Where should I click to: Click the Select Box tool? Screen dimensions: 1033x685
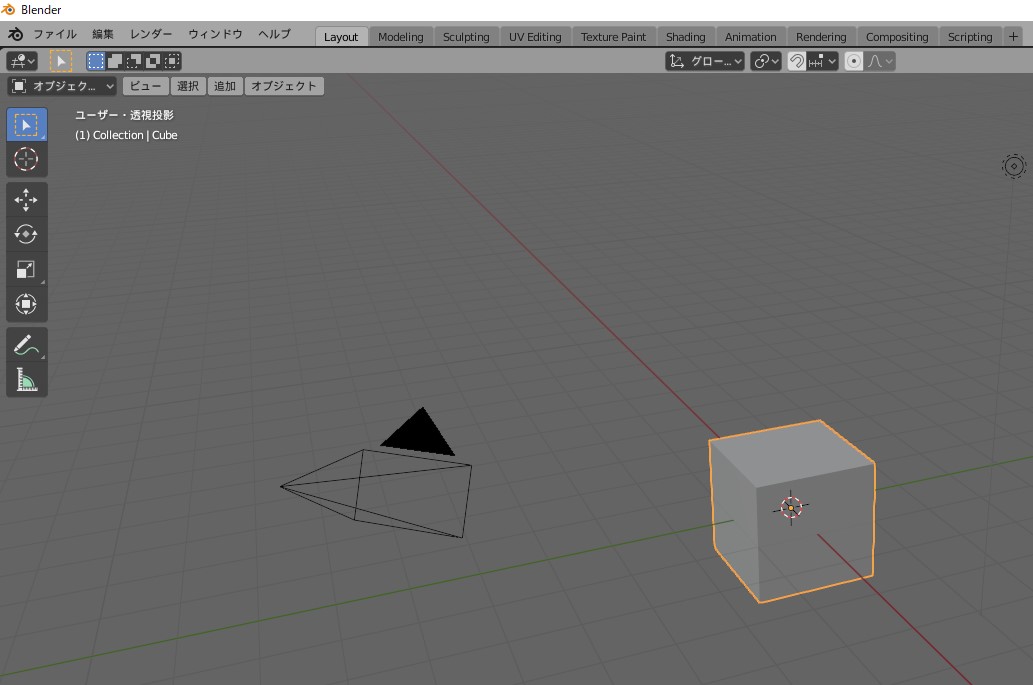26,125
